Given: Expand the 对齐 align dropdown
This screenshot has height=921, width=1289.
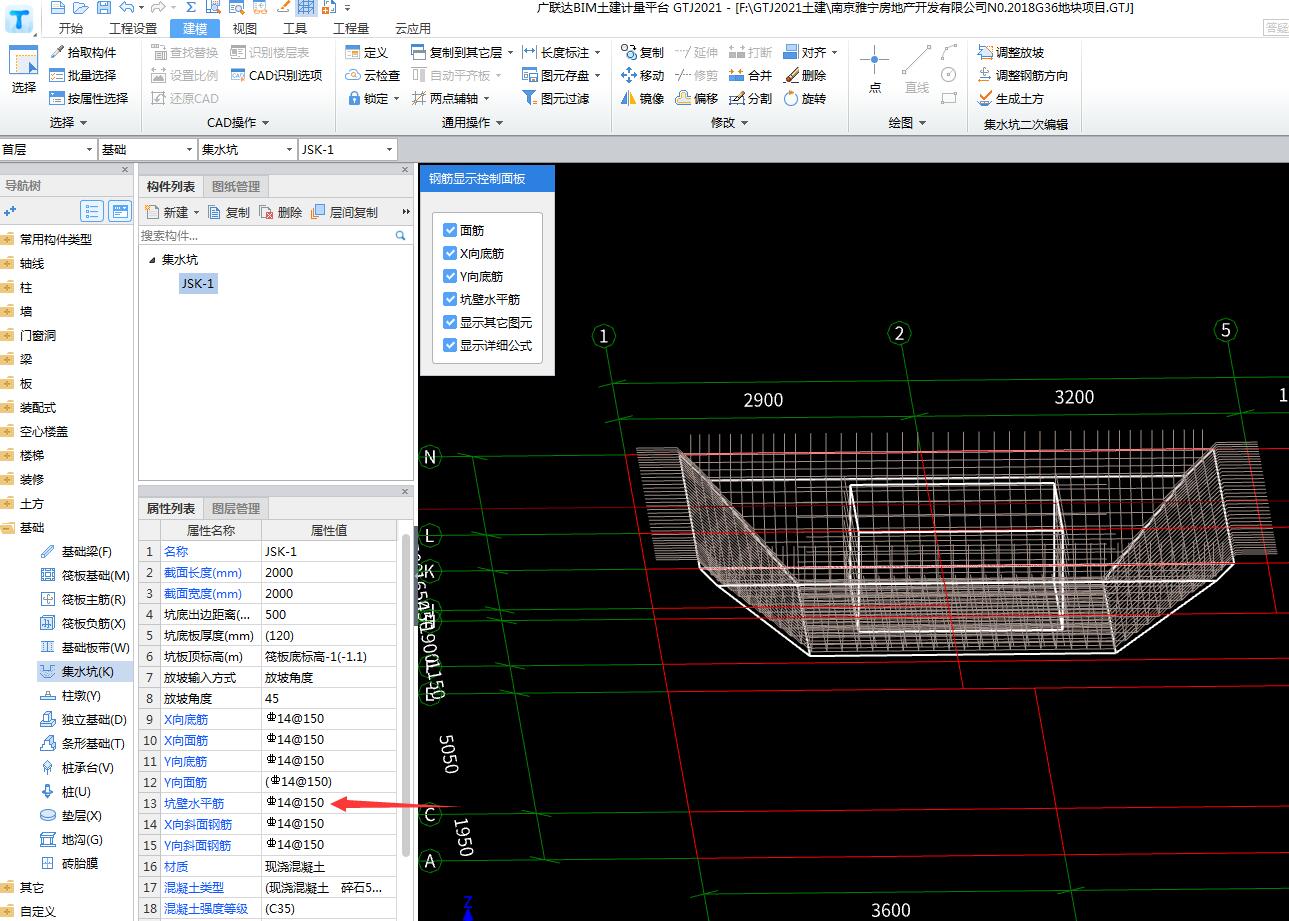Looking at the screenshot, I should click(834, 52).
